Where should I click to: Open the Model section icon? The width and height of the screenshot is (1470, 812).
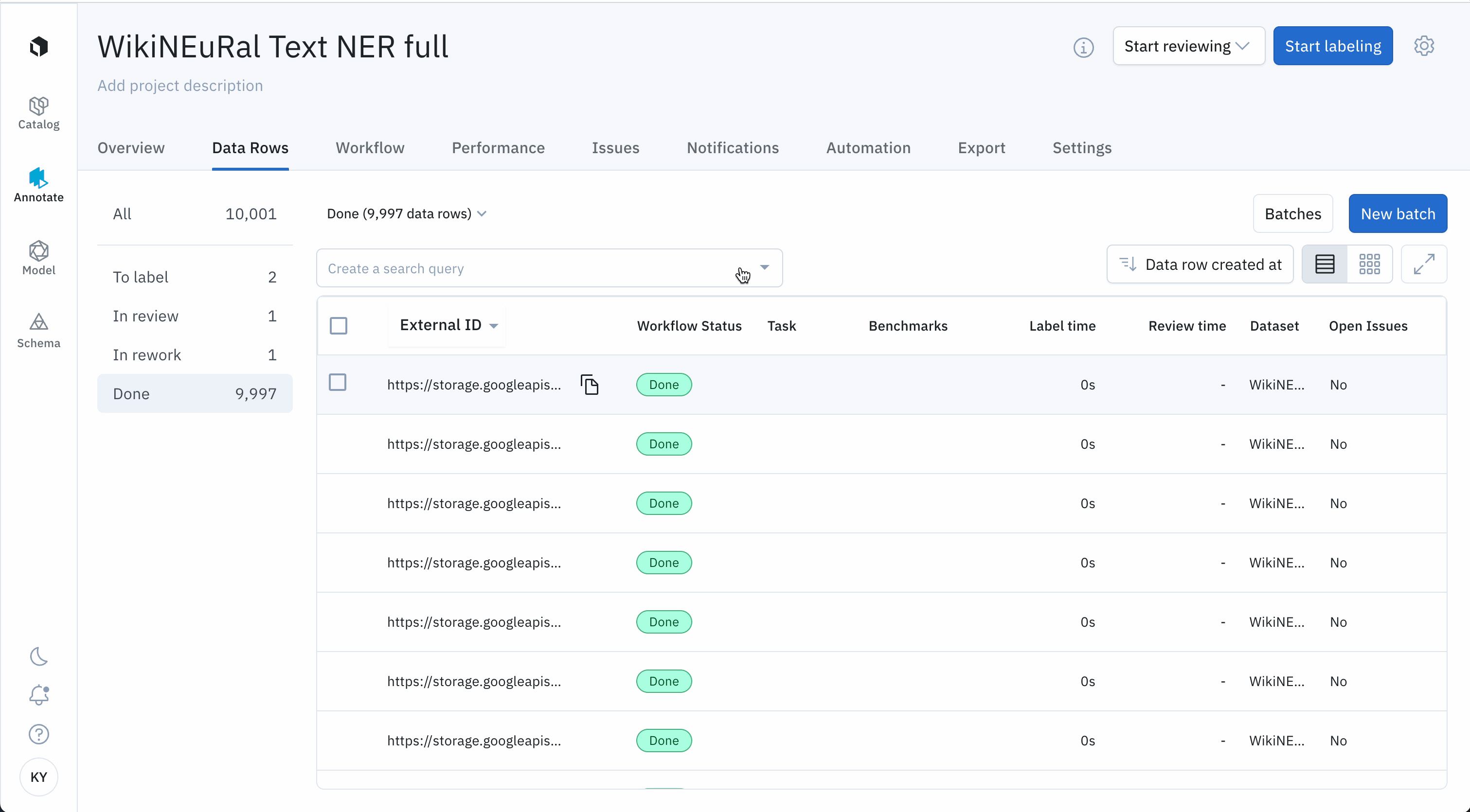click(x=38, y=258)
